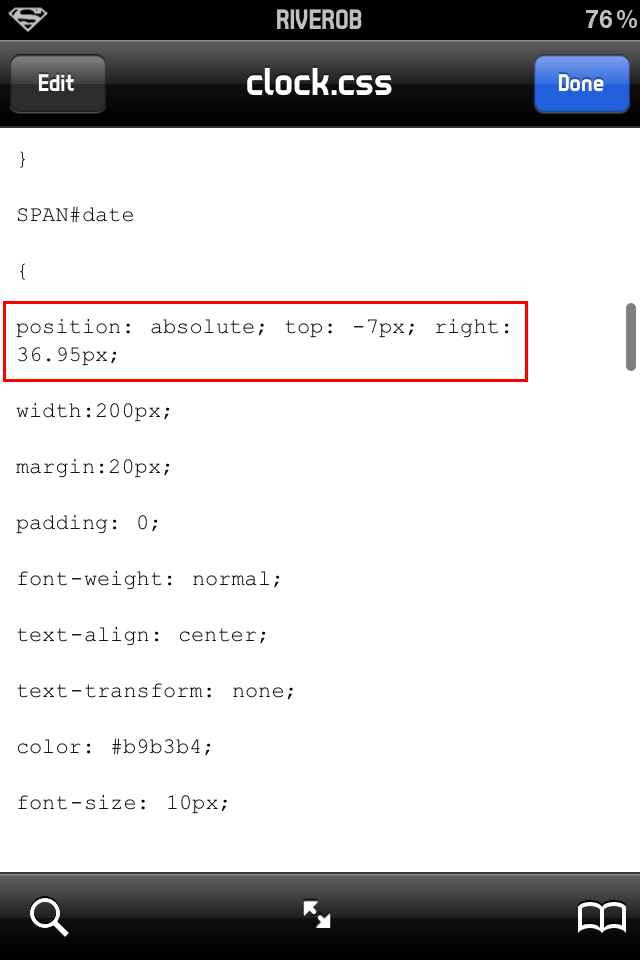Image resolution: width=640 pixels, height=960 pixels.
Task: Click the blue Done button
Action: click(581, 84)
